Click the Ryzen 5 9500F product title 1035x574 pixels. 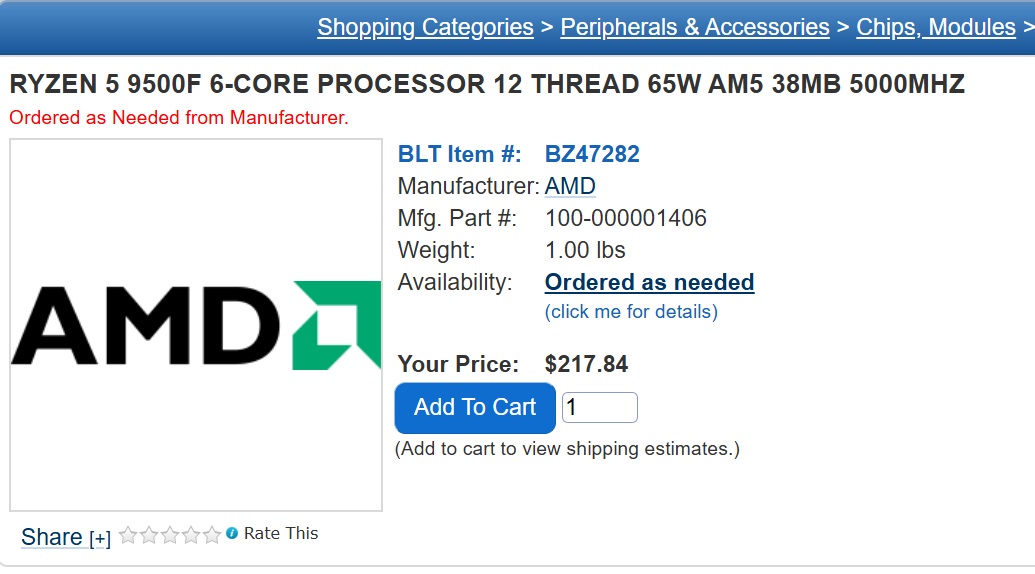pyautogui.click(x=487, y=84)
